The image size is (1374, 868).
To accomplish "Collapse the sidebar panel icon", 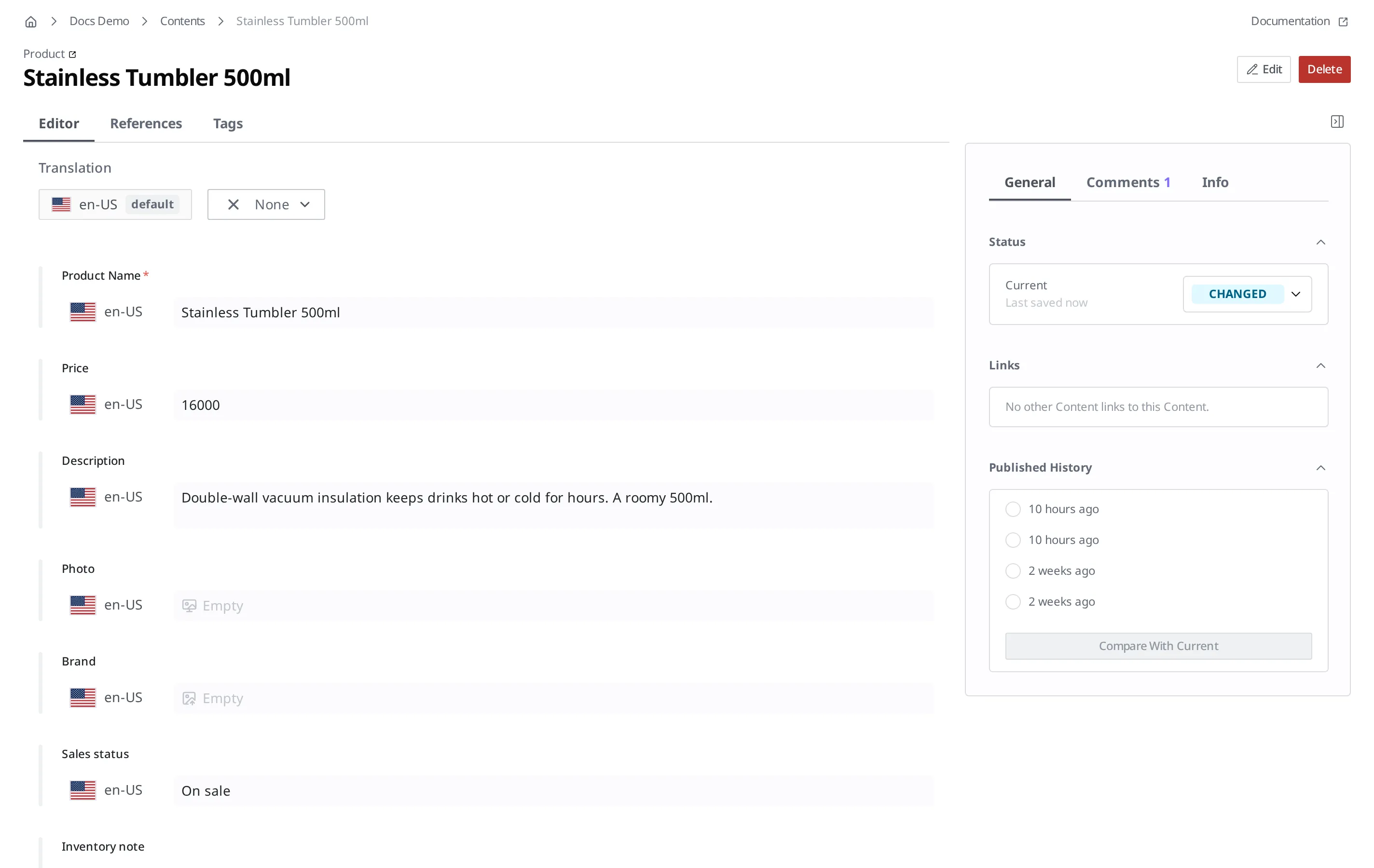I will pos(1337,122).
